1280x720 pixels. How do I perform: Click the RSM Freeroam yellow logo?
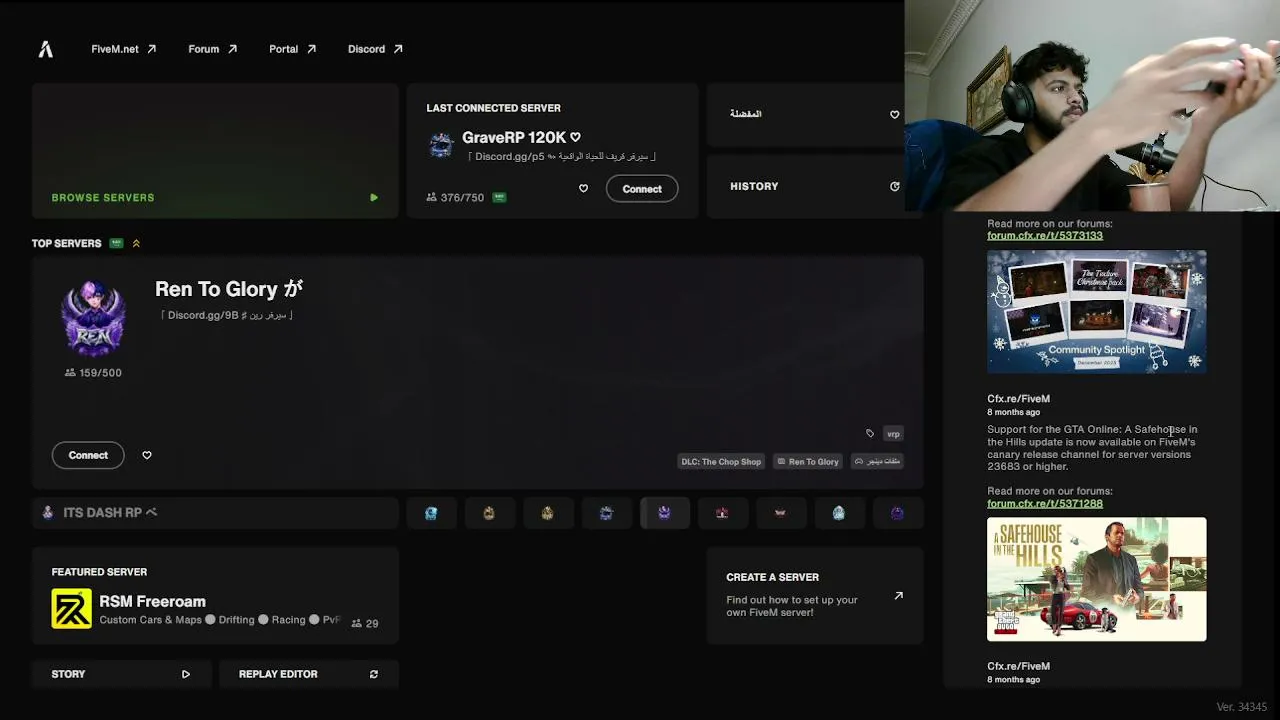71,609
